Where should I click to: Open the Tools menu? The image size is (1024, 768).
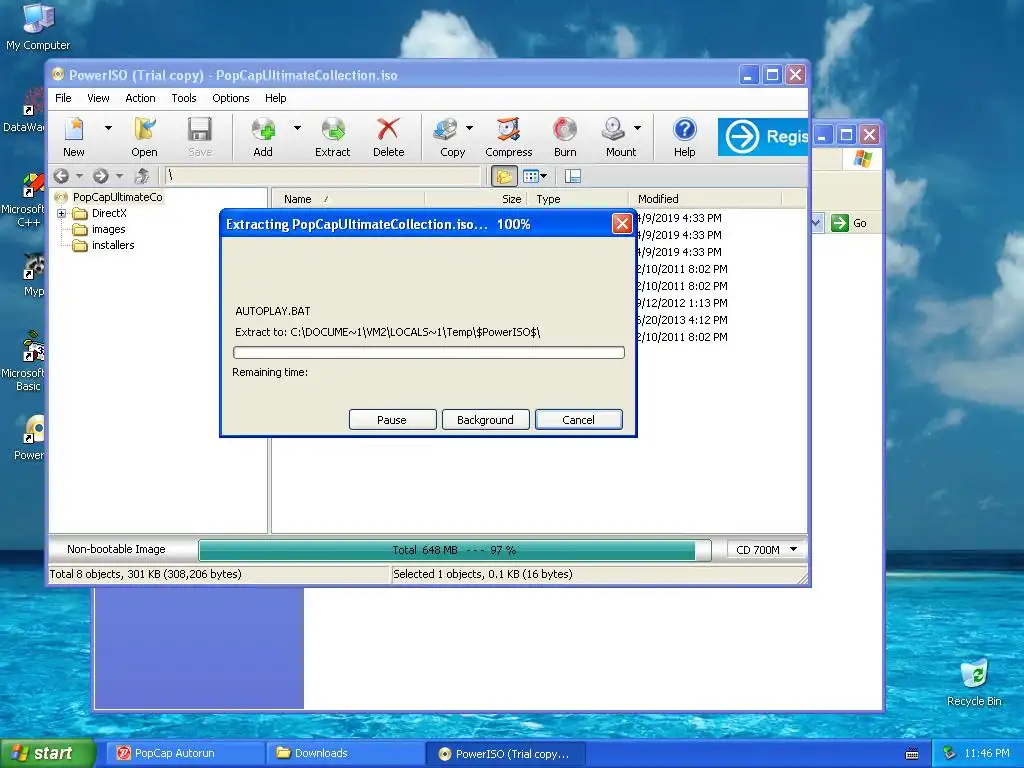tap(184, 98)
